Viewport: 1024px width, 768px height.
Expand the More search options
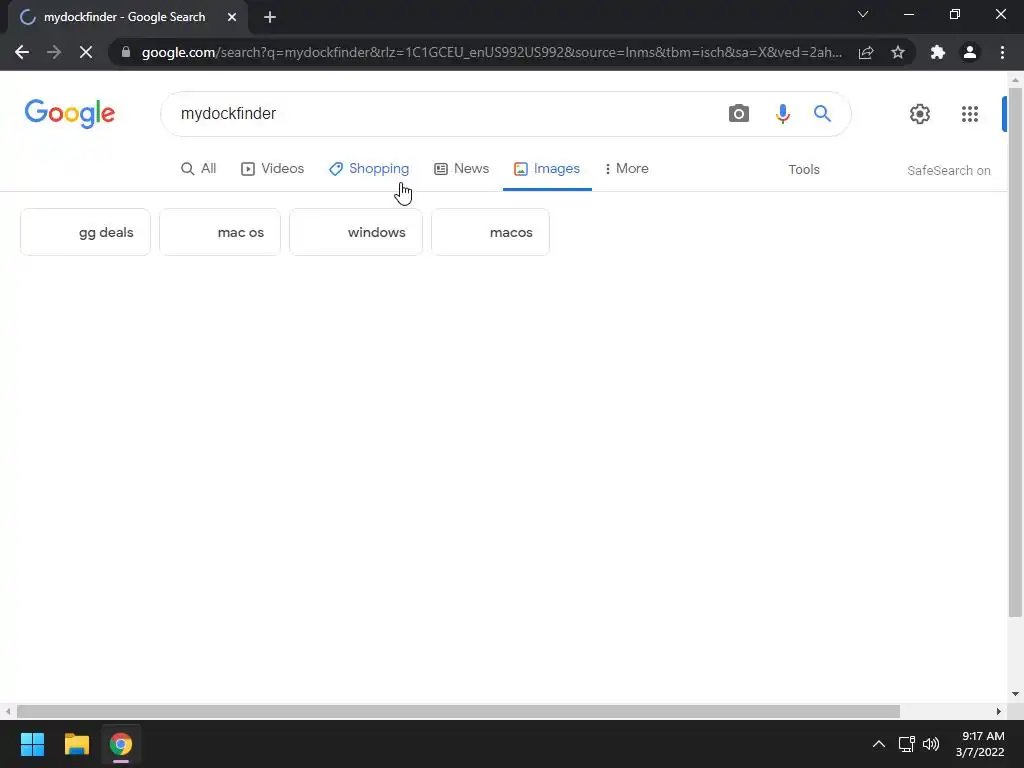coord(627,168)
